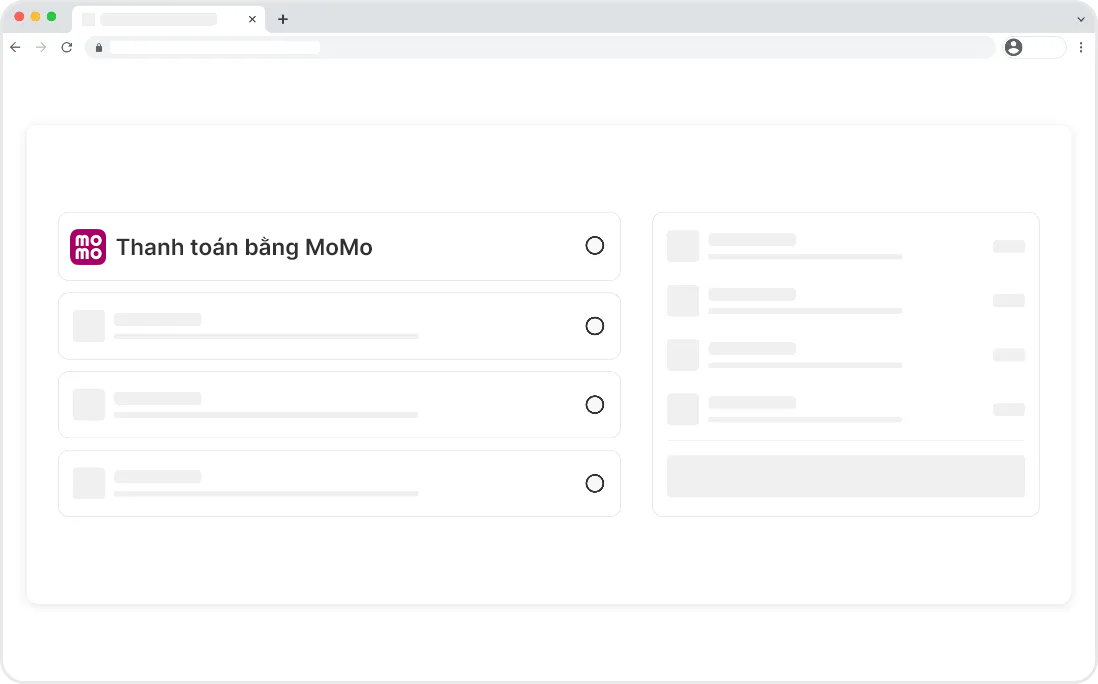The image size is (1098, 684).
Task: Select the second payment option radio button
Action: [595, 326]
